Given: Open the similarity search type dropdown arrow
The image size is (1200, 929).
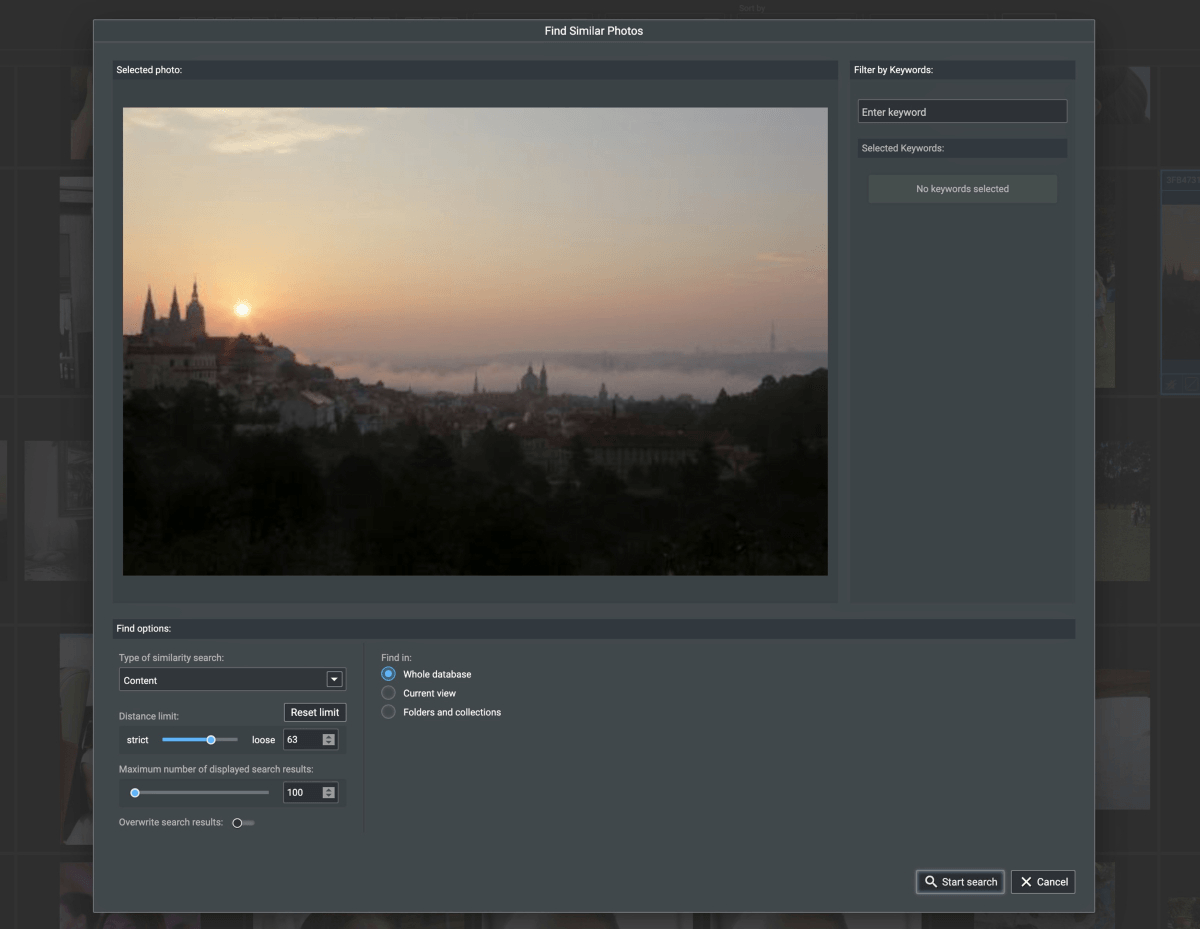Looking at the screenshot, I should tap(334, 679).
